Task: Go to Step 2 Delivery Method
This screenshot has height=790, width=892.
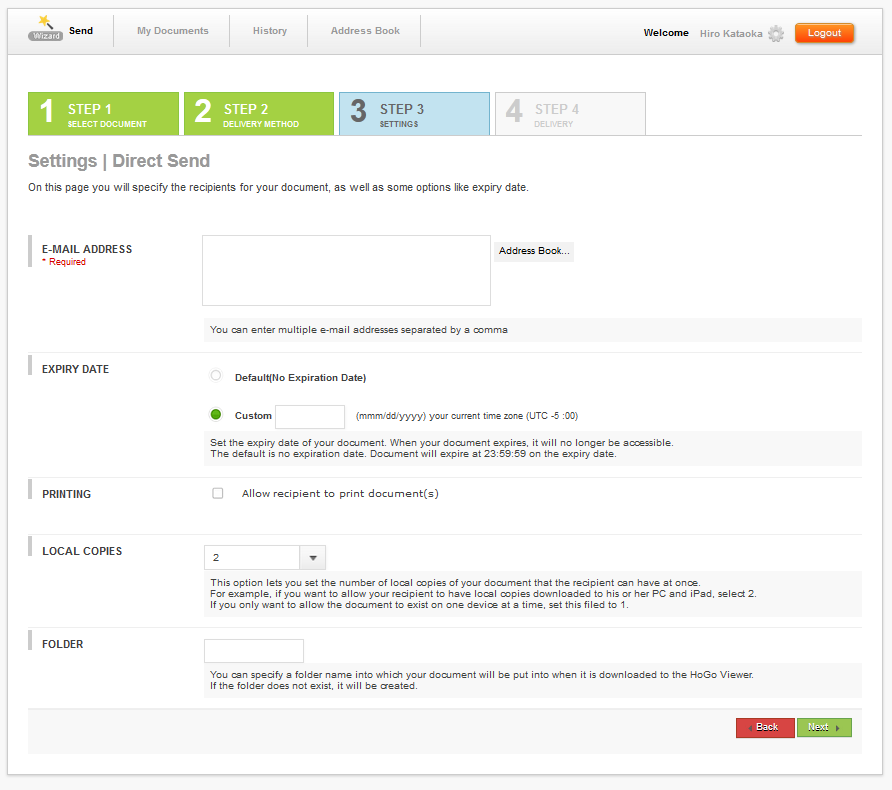Action: click(259, 114)
